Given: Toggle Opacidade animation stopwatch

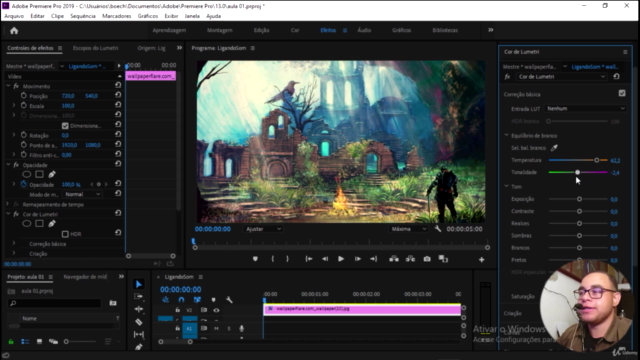Looking at the screenshot, I should tap(24, 184).
